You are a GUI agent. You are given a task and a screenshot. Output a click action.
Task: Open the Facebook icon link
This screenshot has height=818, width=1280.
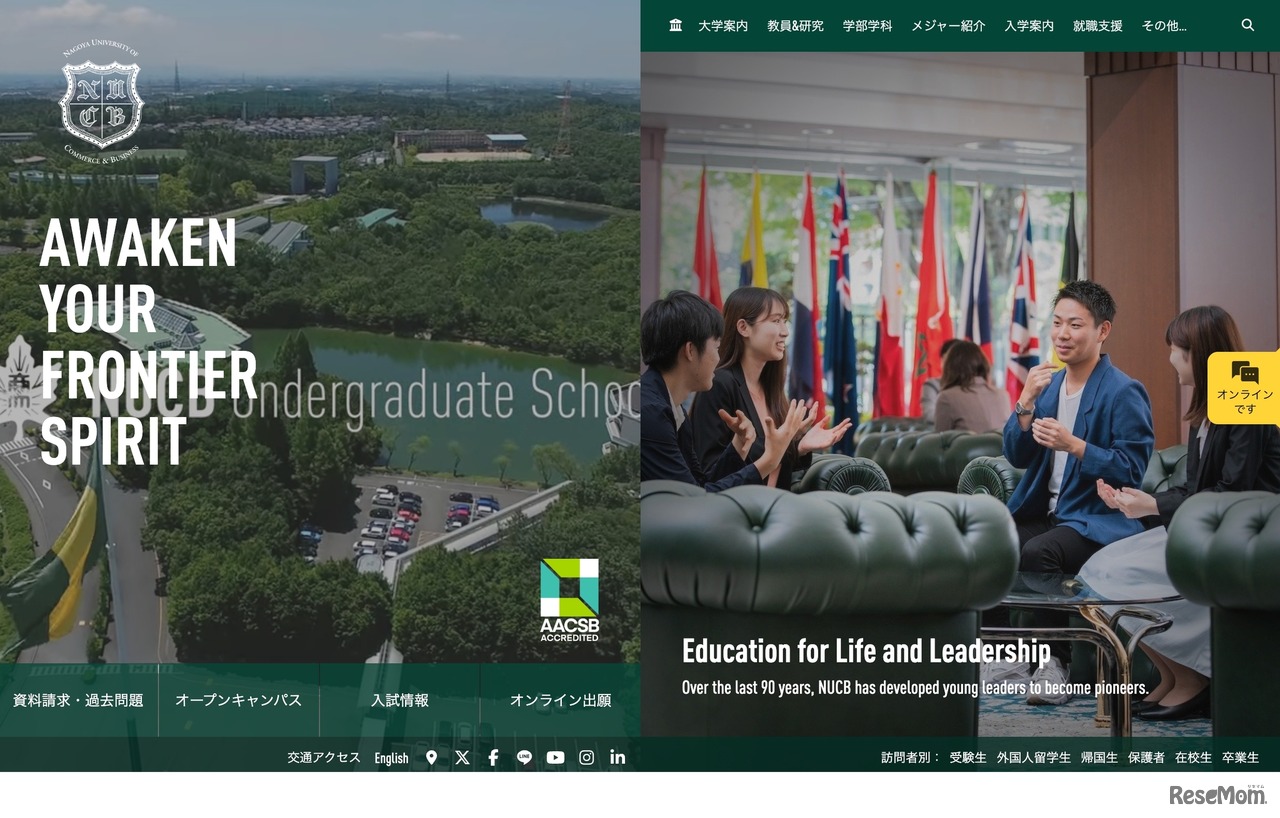pyautogui.click(x=493, y=757)
